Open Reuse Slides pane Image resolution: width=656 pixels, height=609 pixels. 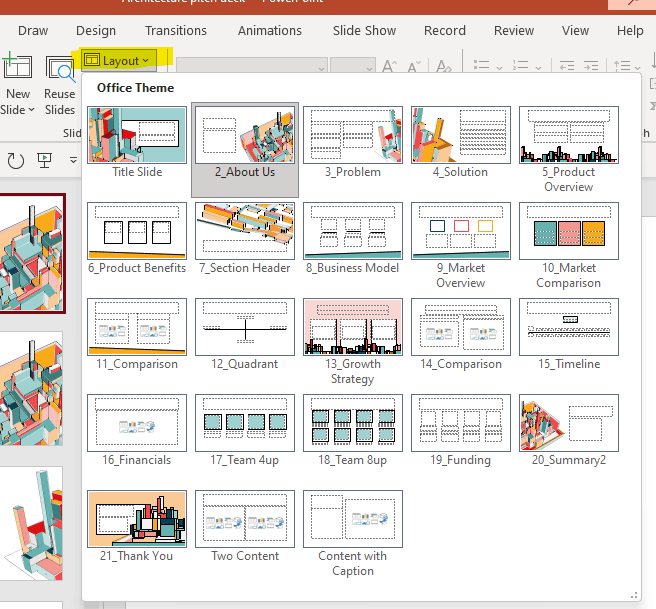[60, 86]
